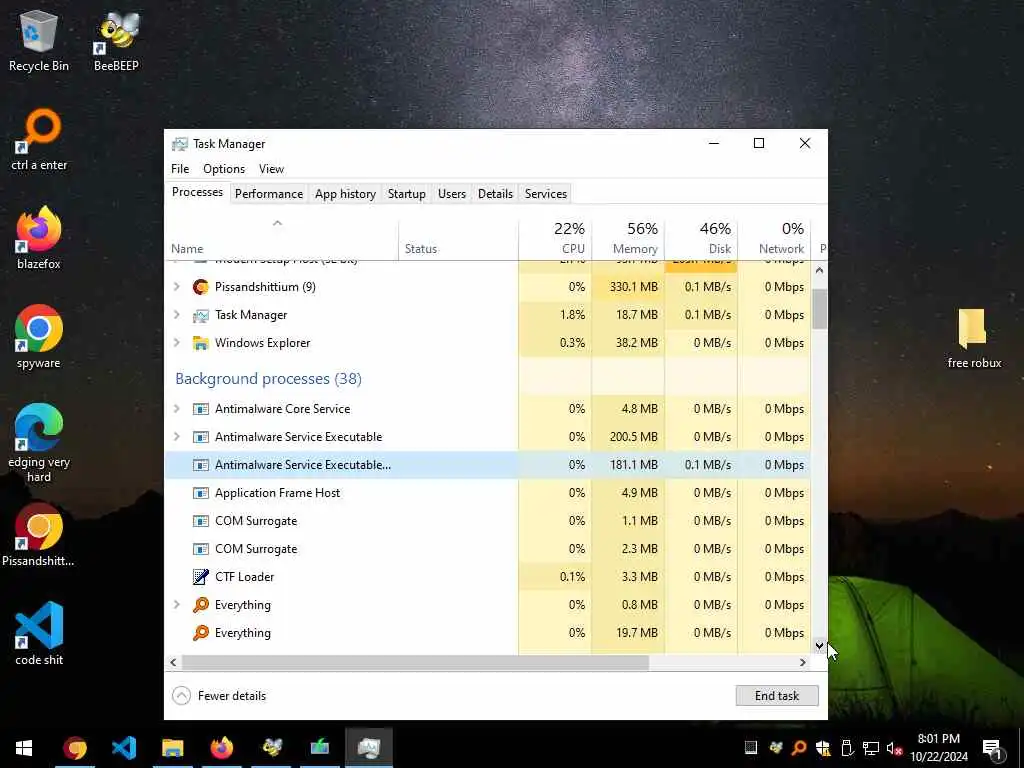Collapse view with Fewer details
Screen dimensions: 1024x768
click(x=219, y=696)
